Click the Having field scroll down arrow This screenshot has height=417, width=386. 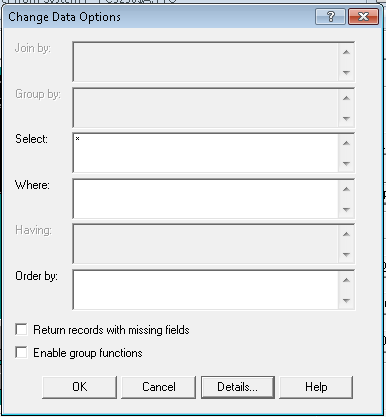click(346, 255)
